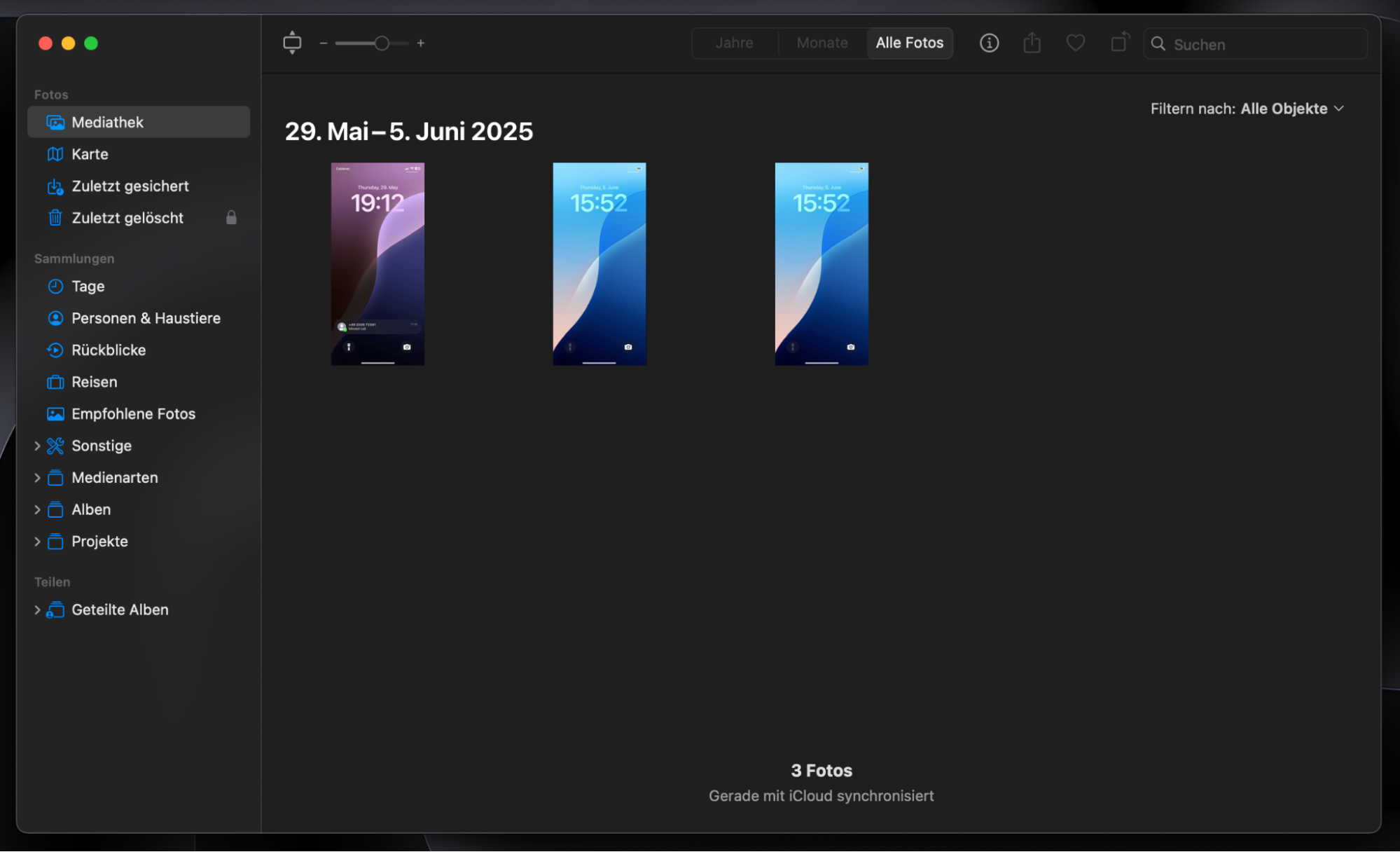Open Karte in the sidebar
Screen dimensions: 1400x852
click(90, 154)
